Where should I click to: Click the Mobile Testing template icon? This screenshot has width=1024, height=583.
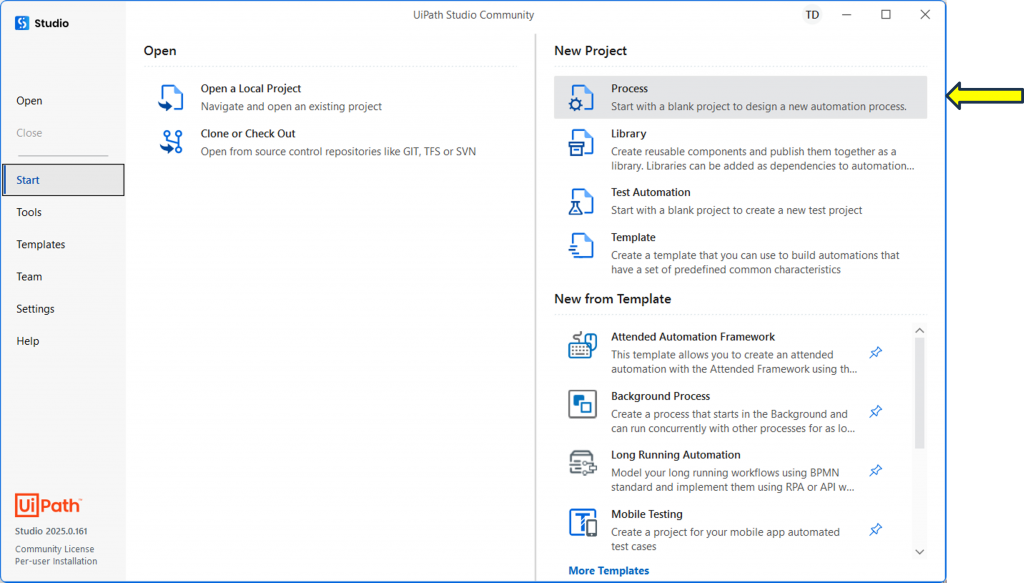pyautogui.click(x=582, y=522)
